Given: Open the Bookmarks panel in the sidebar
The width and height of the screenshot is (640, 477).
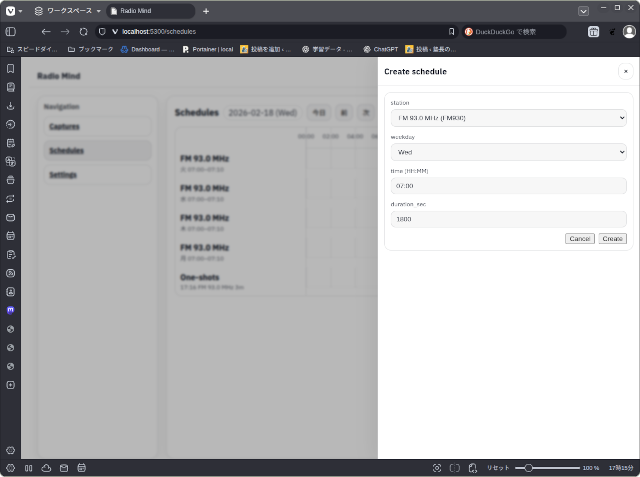Looking at the screenshot, I should (10, 69).
